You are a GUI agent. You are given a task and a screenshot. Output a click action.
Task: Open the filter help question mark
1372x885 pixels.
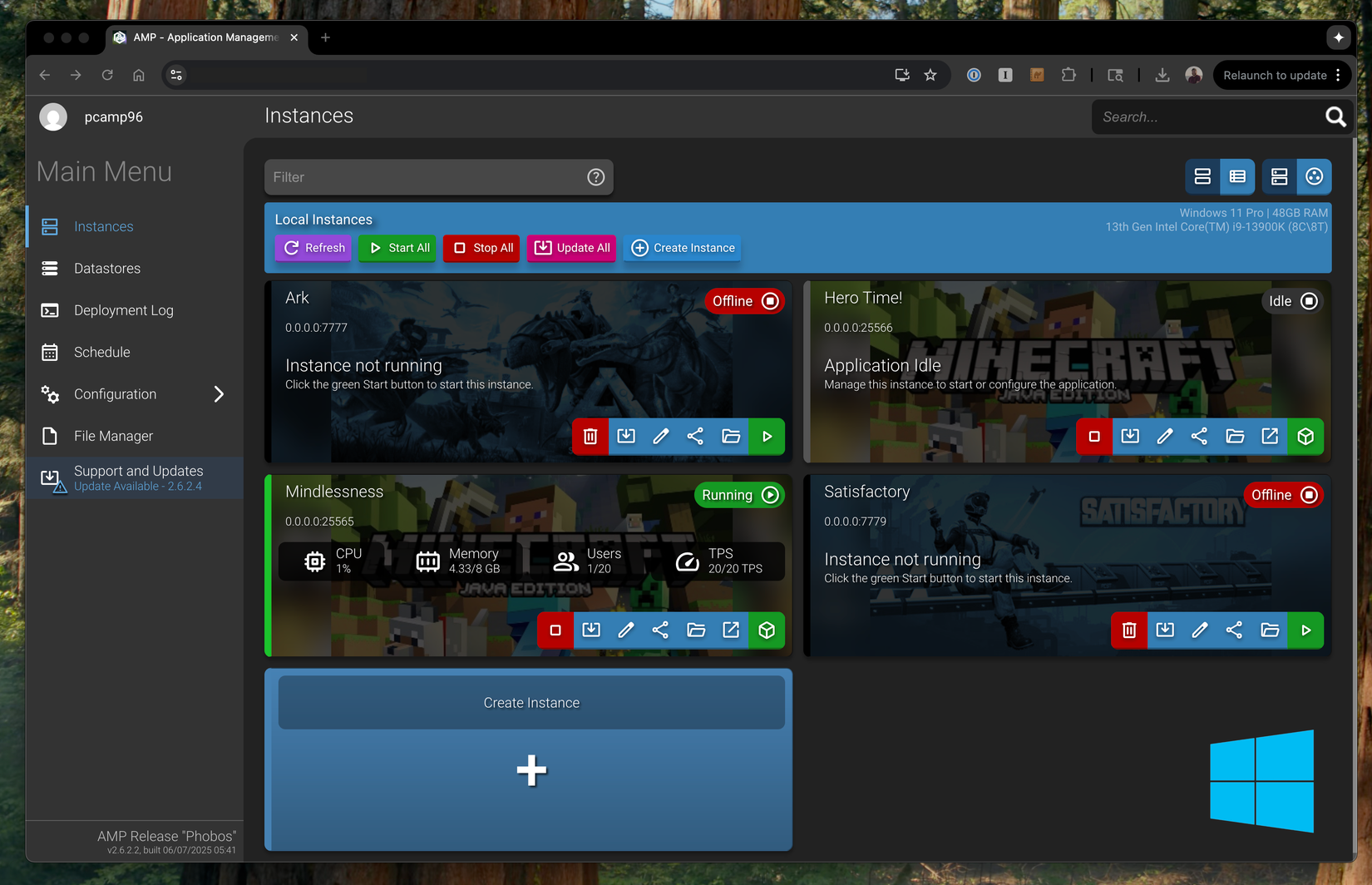pos(595,176)
